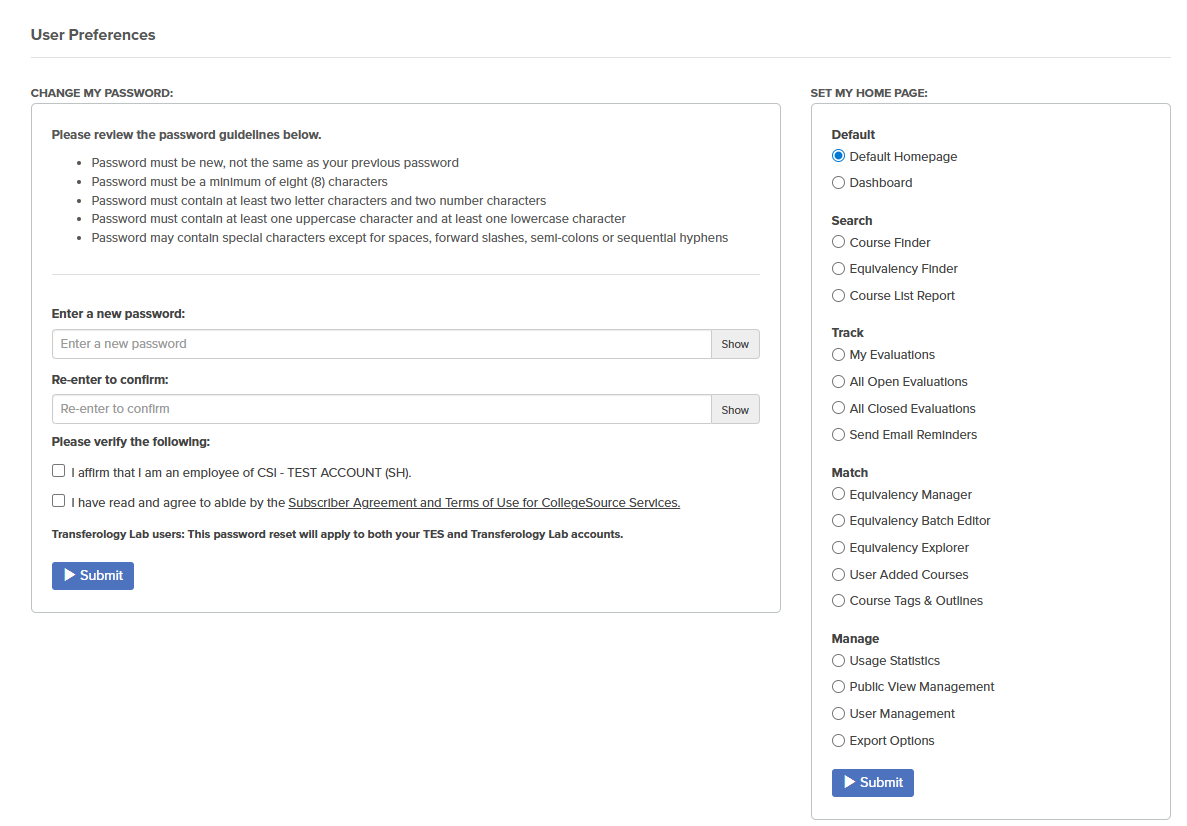The height and width of the screenshot is (826, 1187).
Task: Select Course Finder radio button
Action: 838,242
